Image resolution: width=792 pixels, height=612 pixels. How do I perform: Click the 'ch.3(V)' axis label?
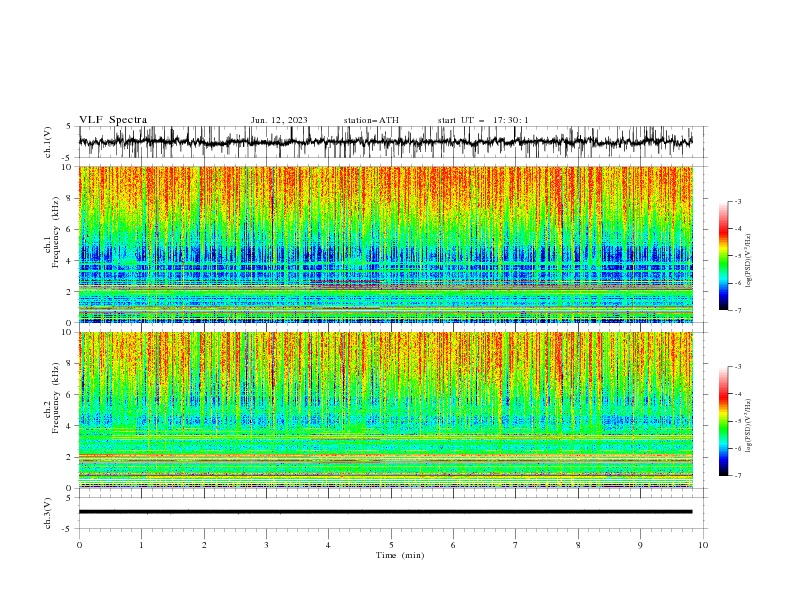coord(48,513)
